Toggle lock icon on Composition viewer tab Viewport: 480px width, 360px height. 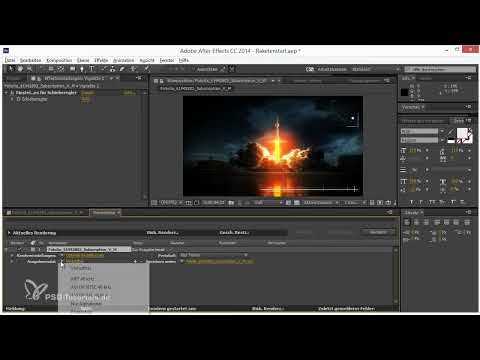click(162, 81)
